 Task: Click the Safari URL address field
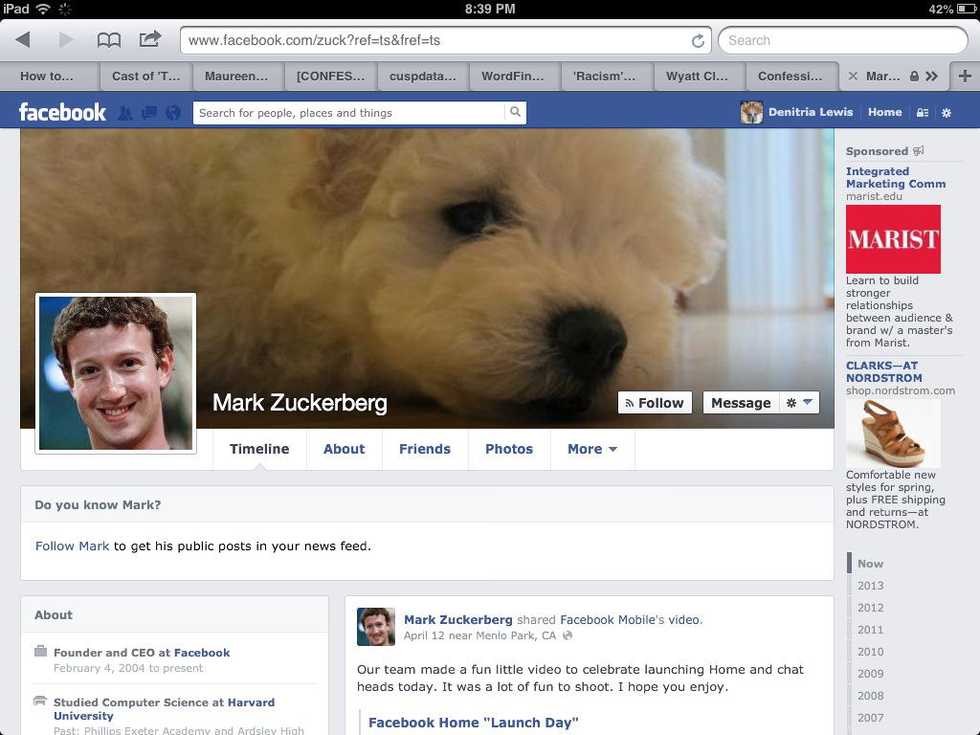coord(438,41)
